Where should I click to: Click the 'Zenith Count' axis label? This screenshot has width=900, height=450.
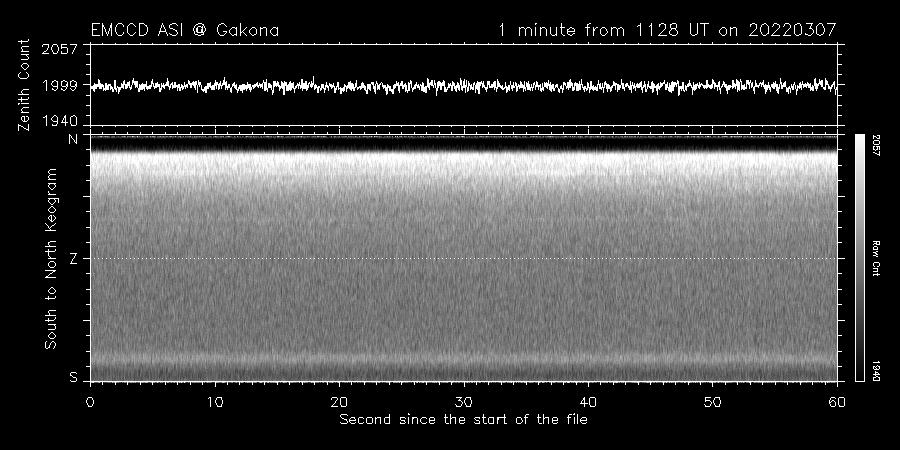point(24,85)
